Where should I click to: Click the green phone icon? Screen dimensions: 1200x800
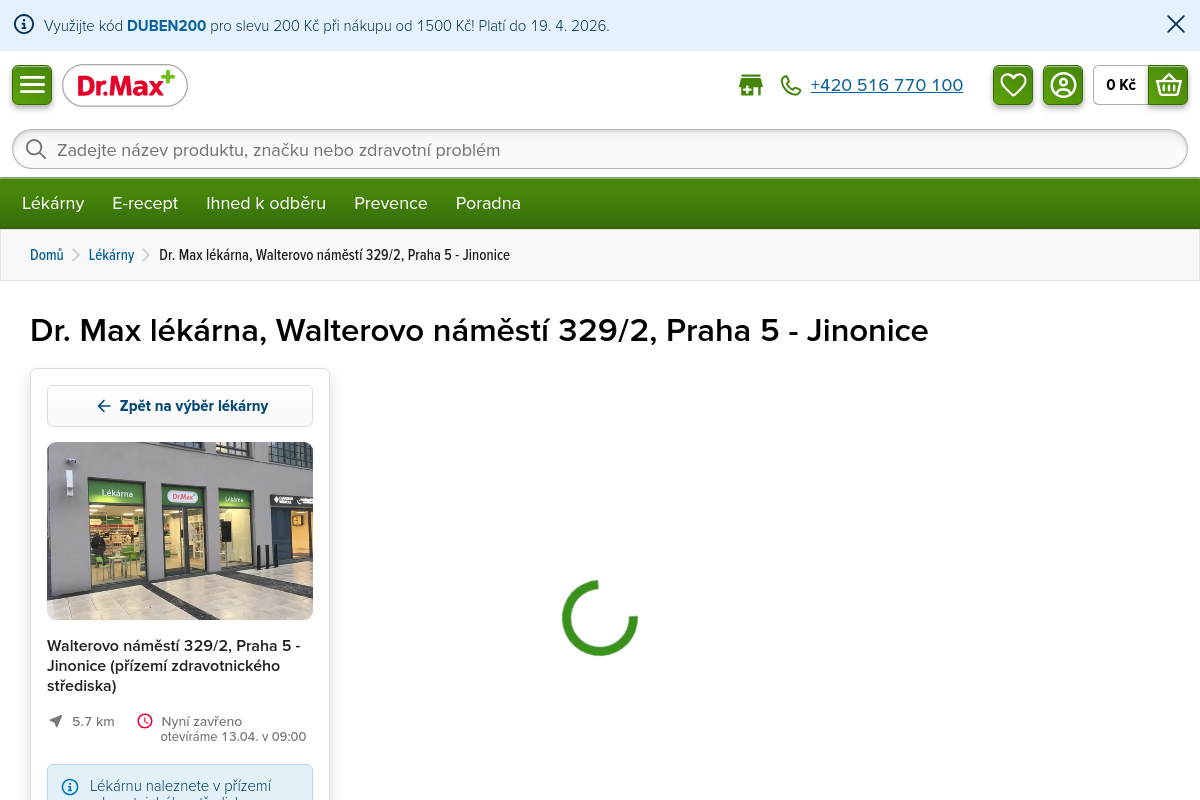click(x=791, y=86)
